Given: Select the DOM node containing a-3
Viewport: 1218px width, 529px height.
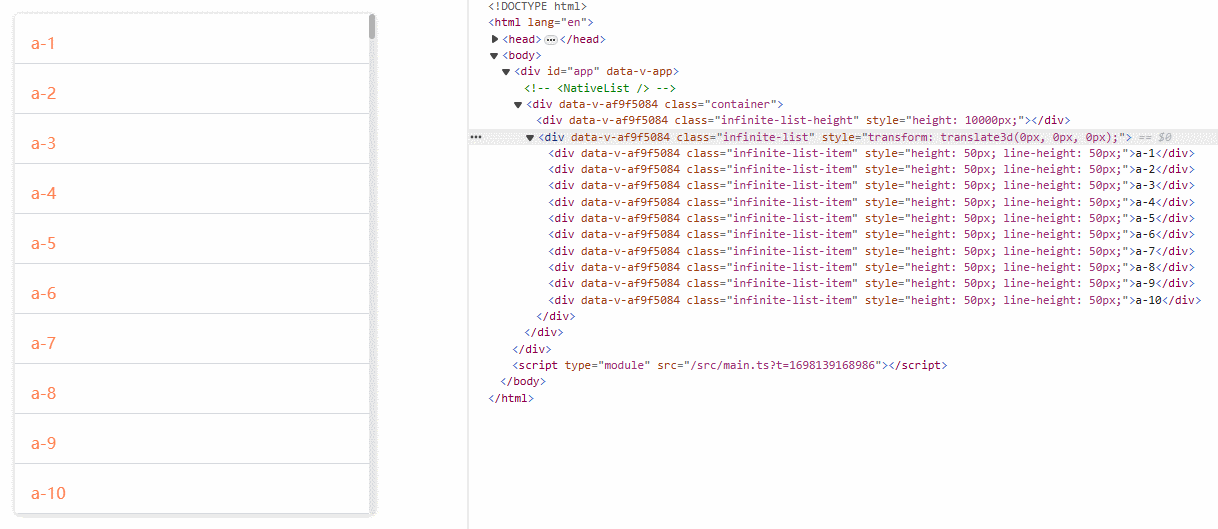Looking at the screenshot, I should coord(872,185).
